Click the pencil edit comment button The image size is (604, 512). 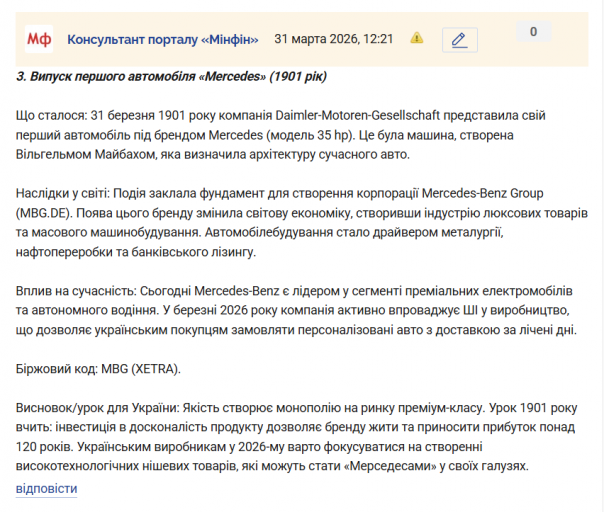click(x=460, y=40)
